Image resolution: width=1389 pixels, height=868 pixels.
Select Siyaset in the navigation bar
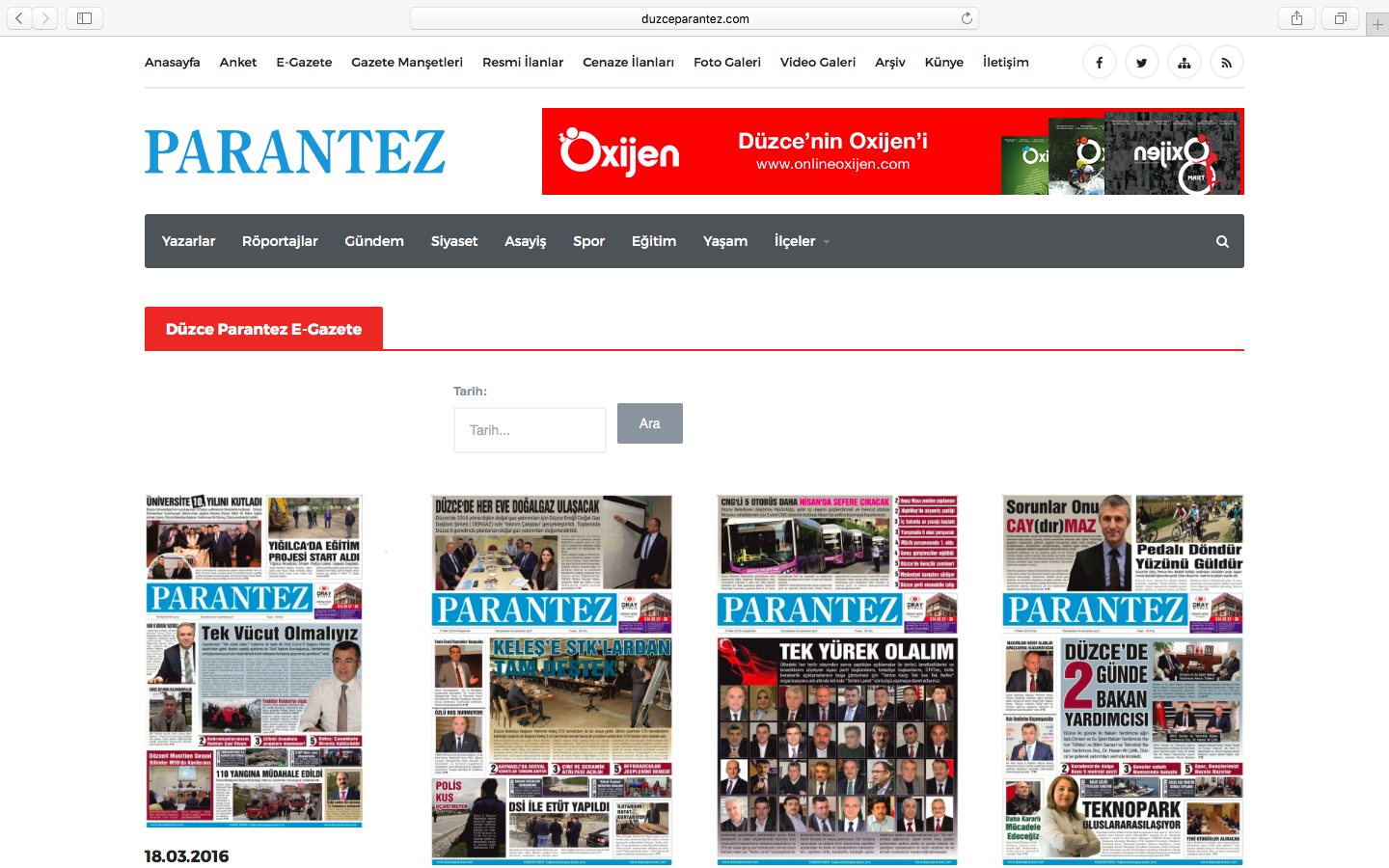(x=454, y=241)
